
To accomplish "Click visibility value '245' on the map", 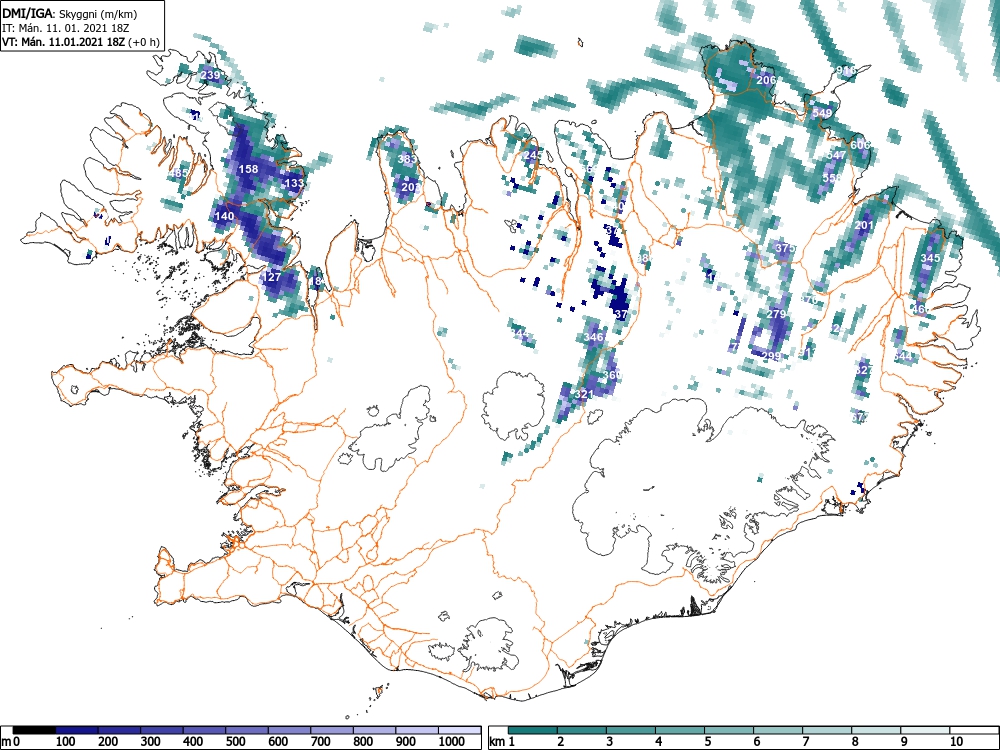I will coord(533,155).
